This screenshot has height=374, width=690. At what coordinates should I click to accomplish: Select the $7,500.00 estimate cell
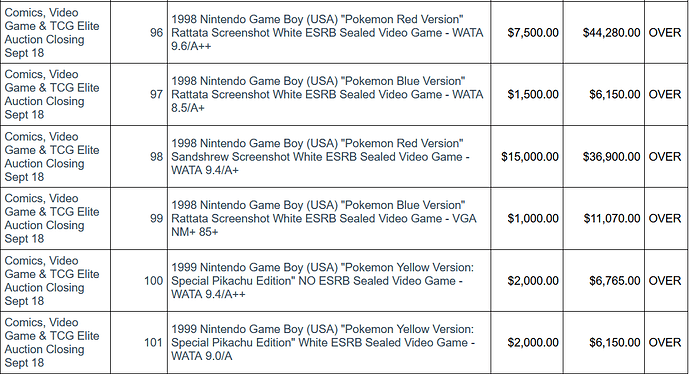click(x=527, y=33)
